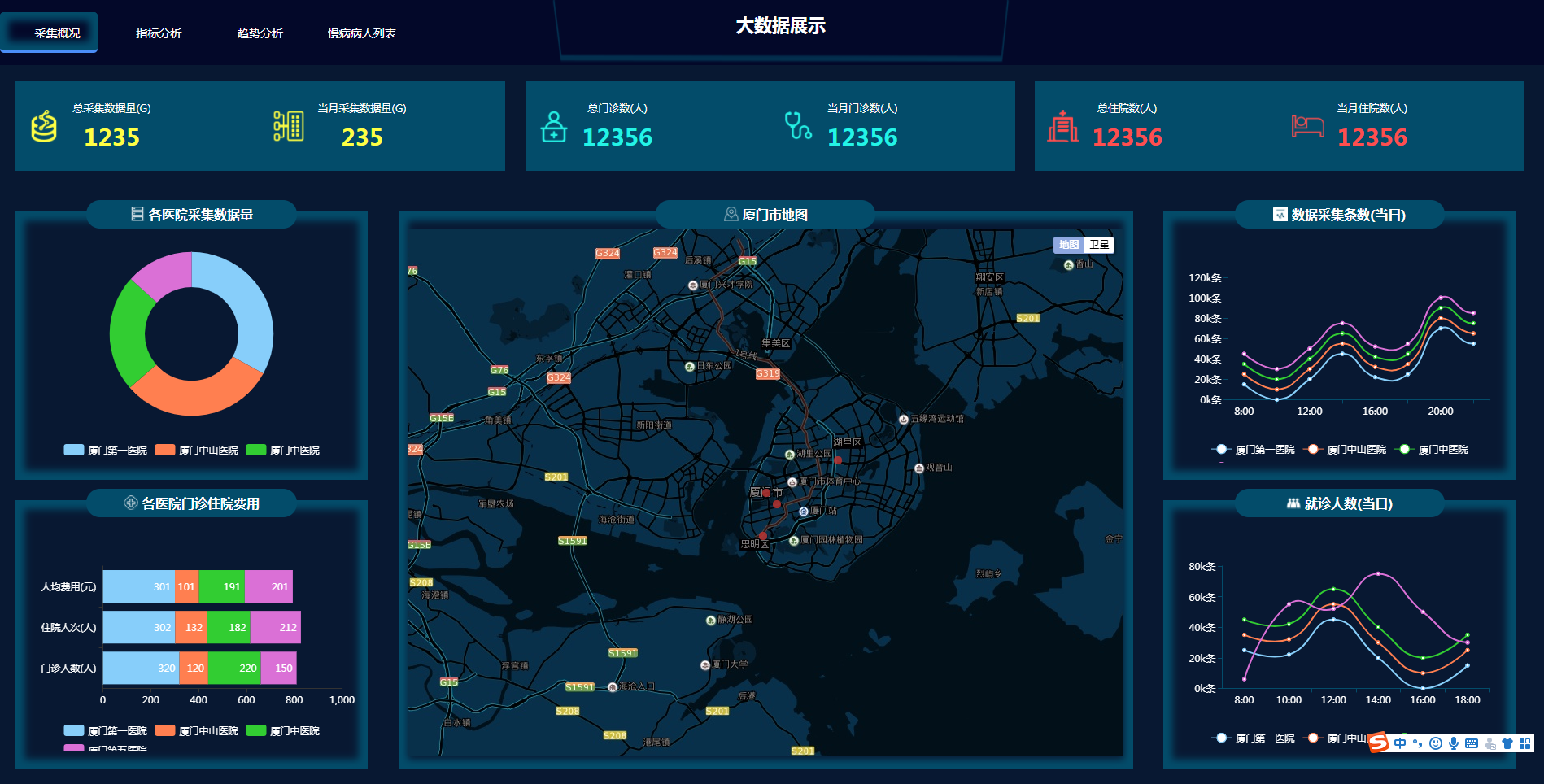
Task: Open the on-screen keyboard icon in the tray
Action: click(1472, 743)
